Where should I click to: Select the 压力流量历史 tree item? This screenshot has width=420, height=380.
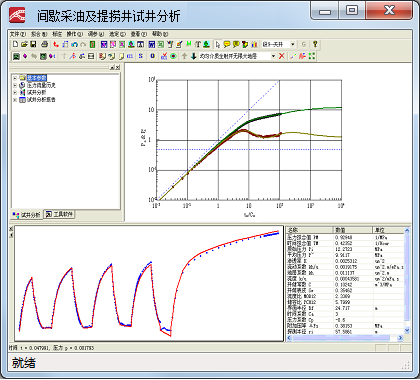(x=41, y=85)
